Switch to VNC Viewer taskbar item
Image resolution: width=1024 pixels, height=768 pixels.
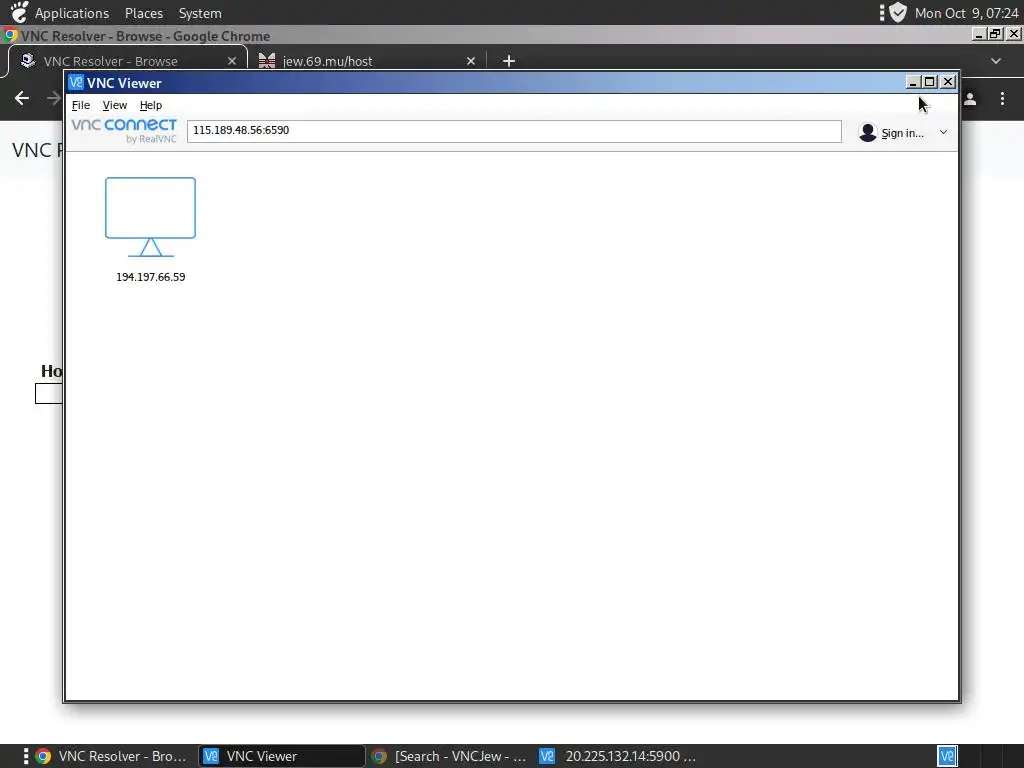281,756
